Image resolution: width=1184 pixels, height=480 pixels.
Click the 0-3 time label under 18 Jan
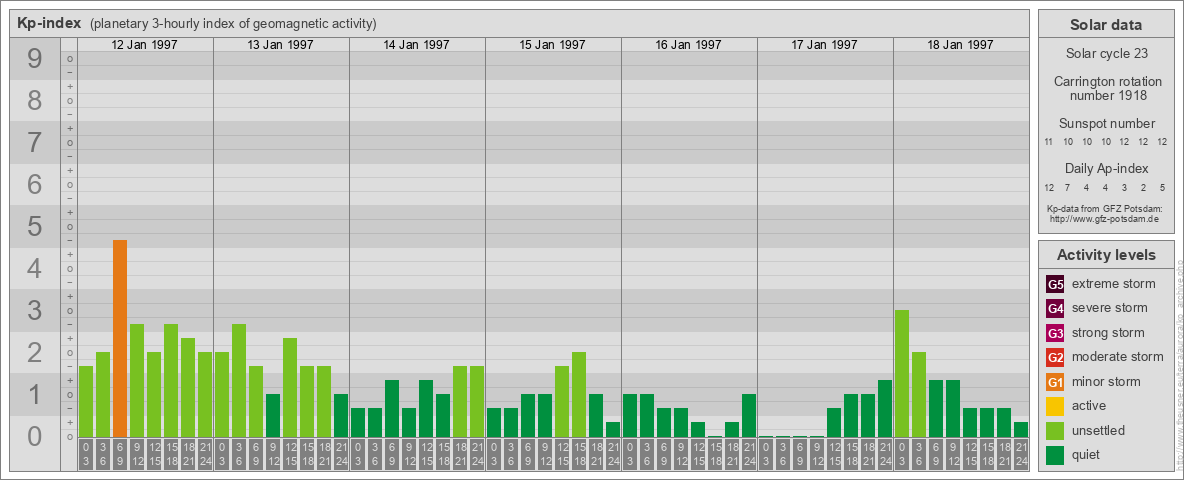point(901,454)
